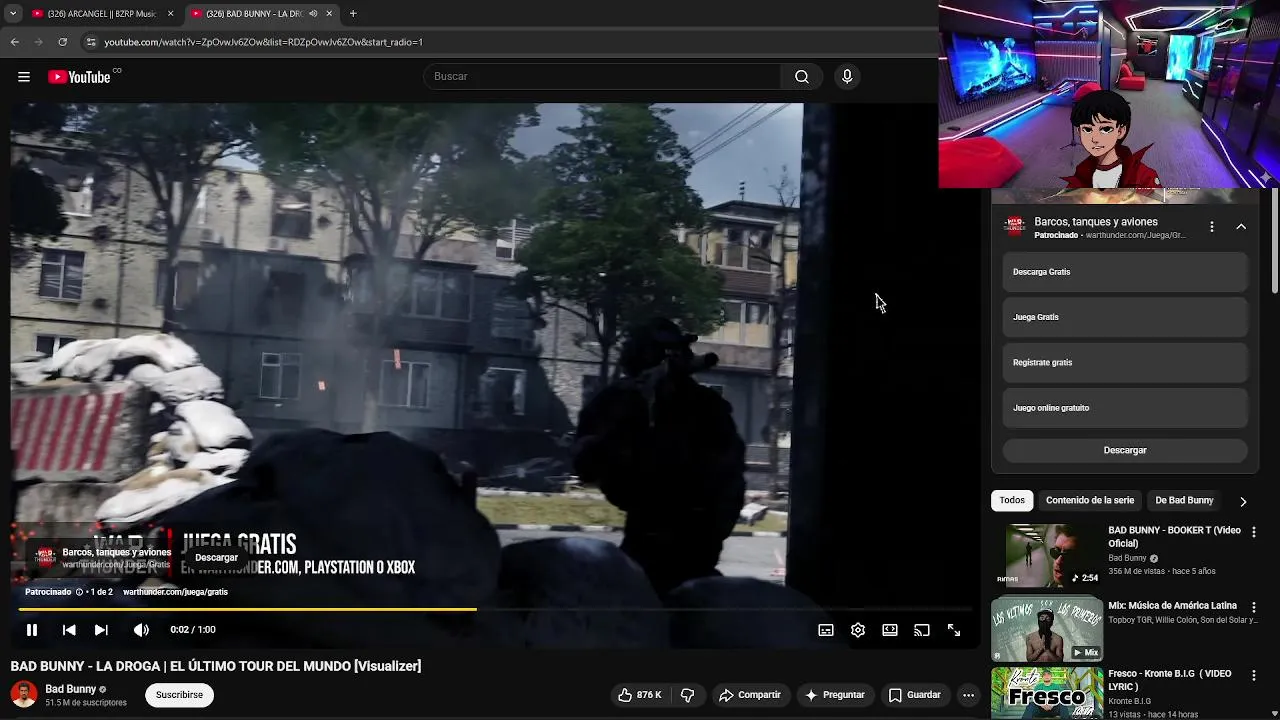Open the ad info icon beside Patrocinado
Viewport: 1280px width, 720px height.
(x=80, y=592)
